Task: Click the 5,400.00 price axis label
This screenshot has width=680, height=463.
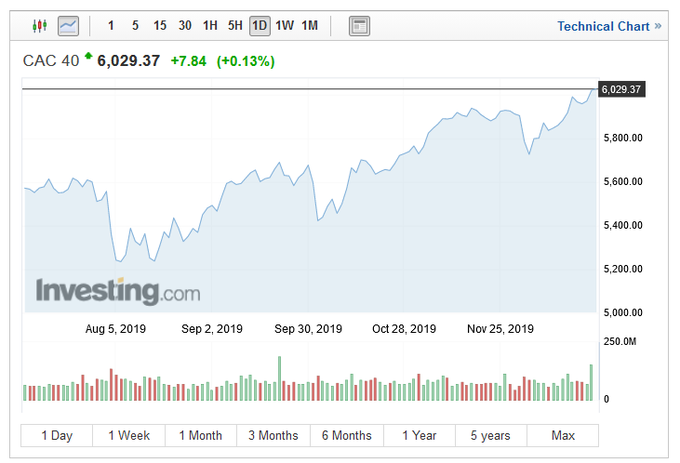Action: 623,225
